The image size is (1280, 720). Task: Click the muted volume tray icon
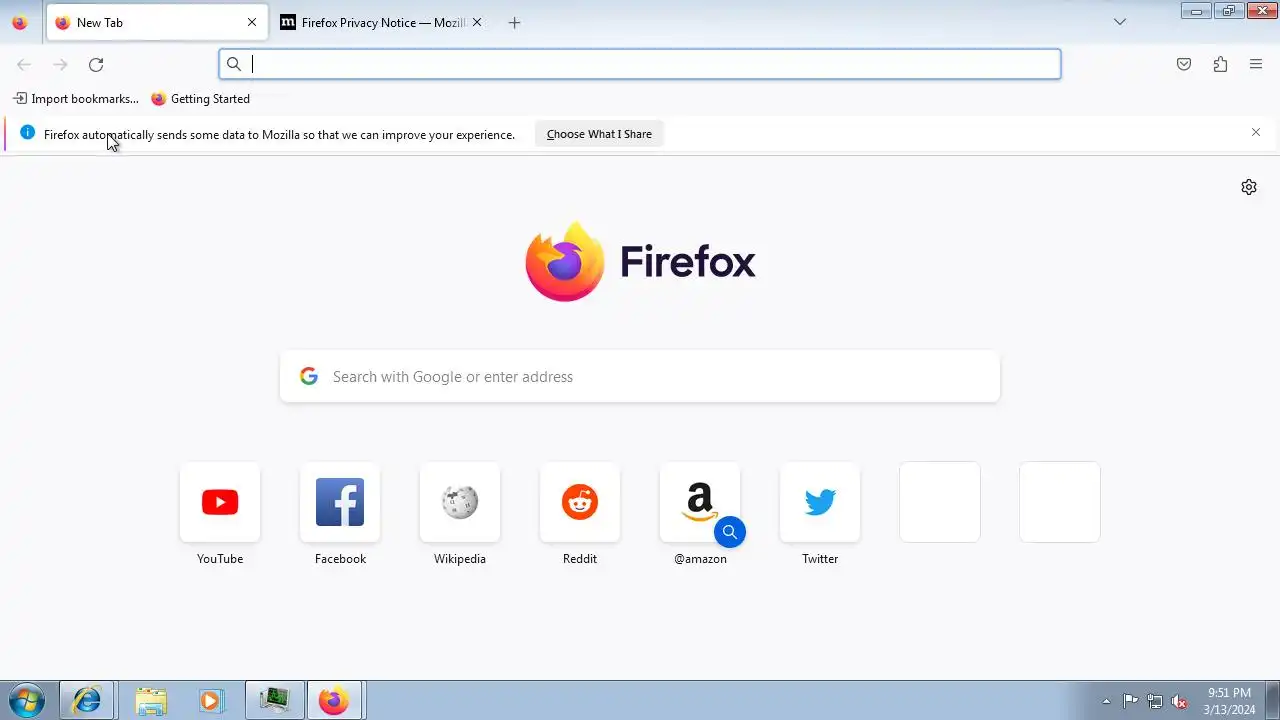(x=1180, y=702)
